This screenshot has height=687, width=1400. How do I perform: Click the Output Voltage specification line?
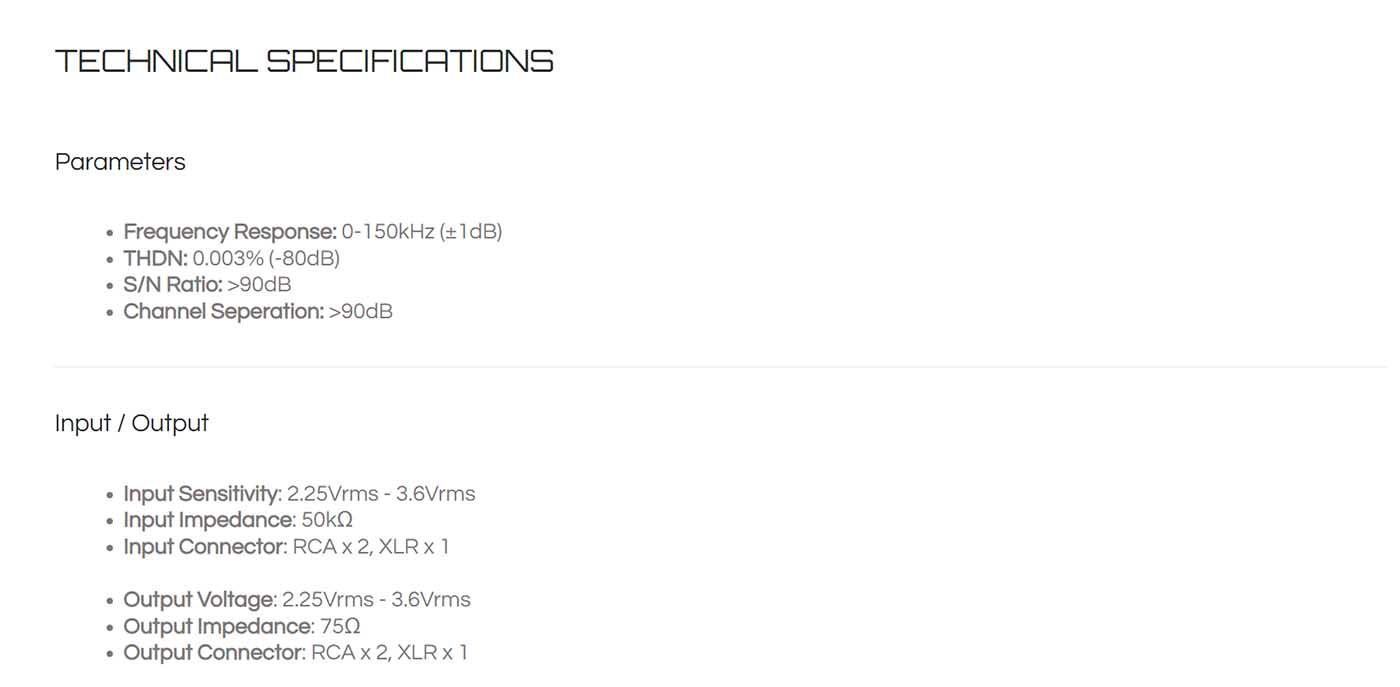coord(297,600)
